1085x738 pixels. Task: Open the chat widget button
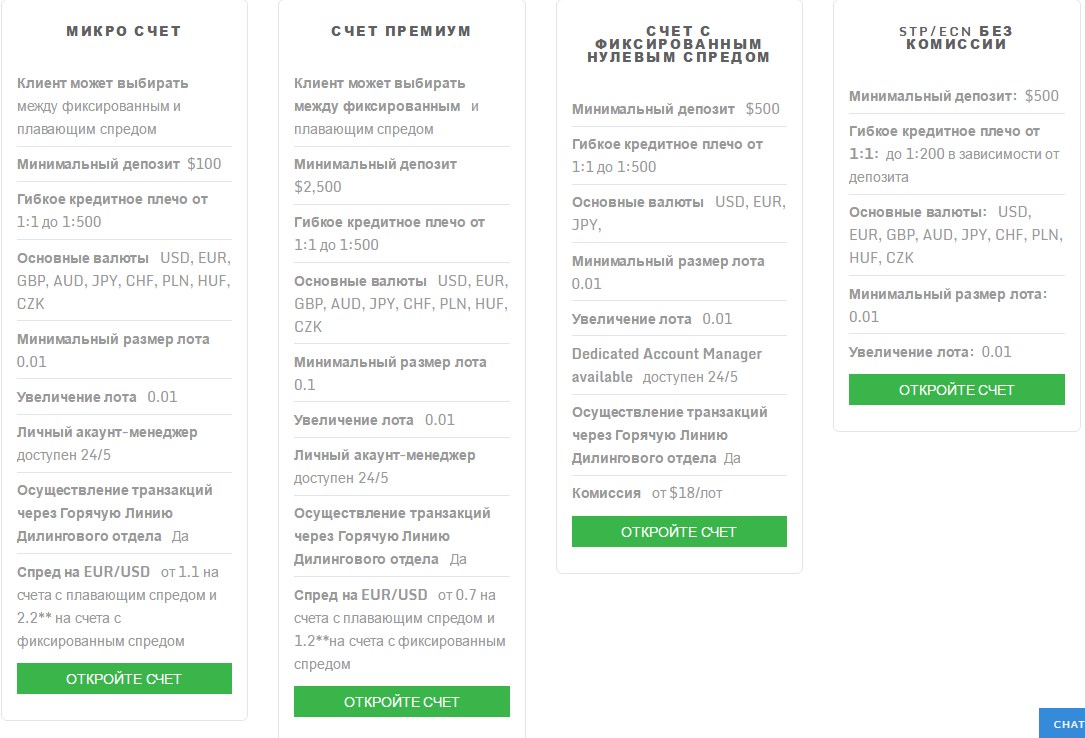point(1065,723)
